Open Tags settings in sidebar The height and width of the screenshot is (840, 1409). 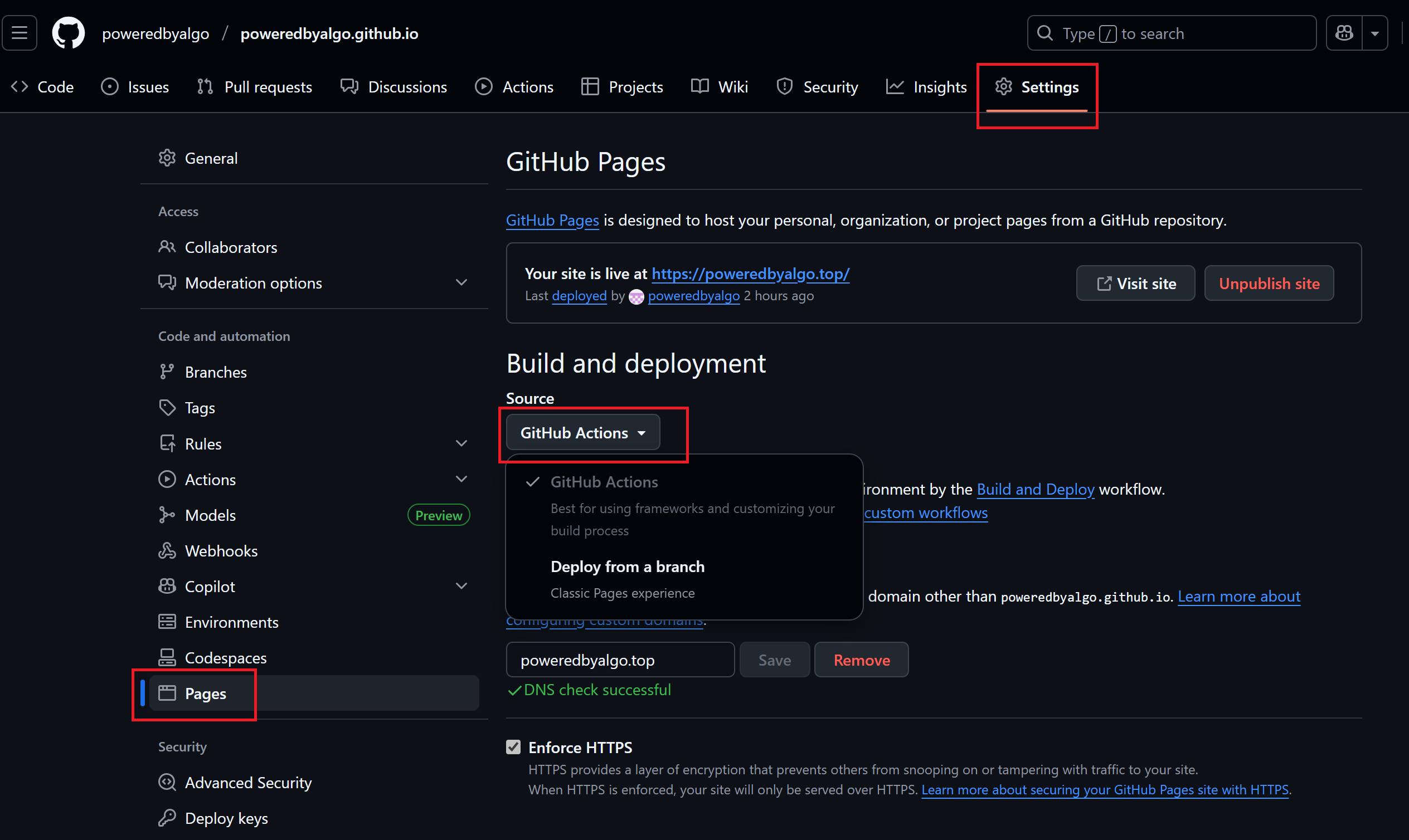pyautogui.click(x=200, y=408)
